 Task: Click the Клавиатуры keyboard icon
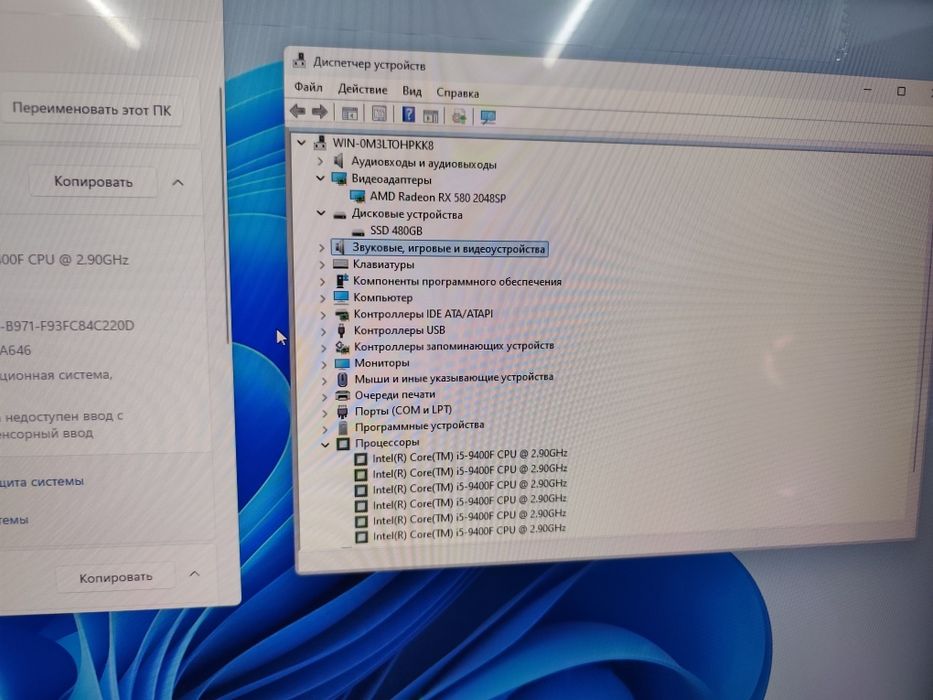click(x=340, y=264)
